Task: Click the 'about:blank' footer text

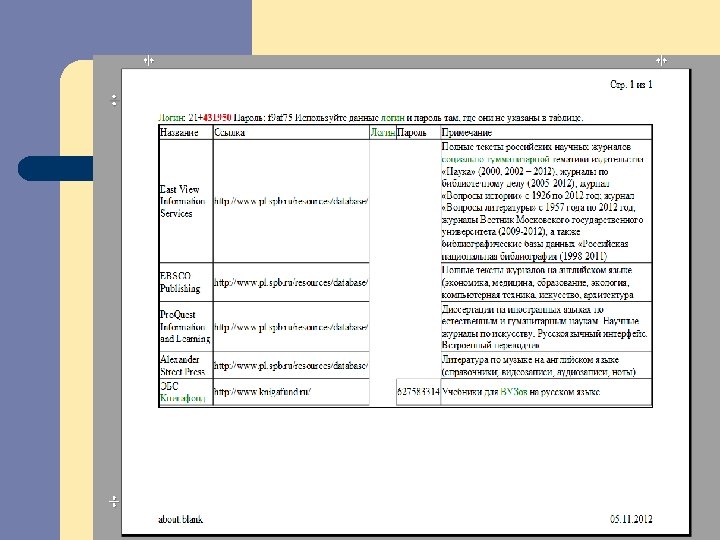Action: coord(180,519)
